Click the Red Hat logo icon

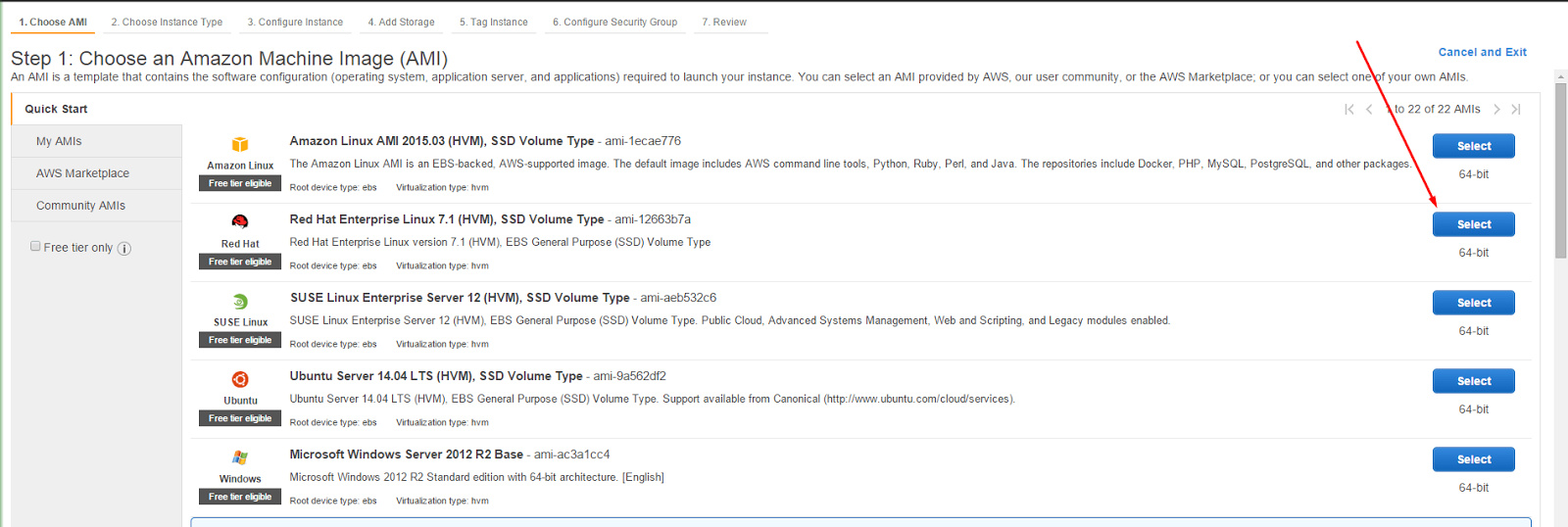click(x=240, y=222)
